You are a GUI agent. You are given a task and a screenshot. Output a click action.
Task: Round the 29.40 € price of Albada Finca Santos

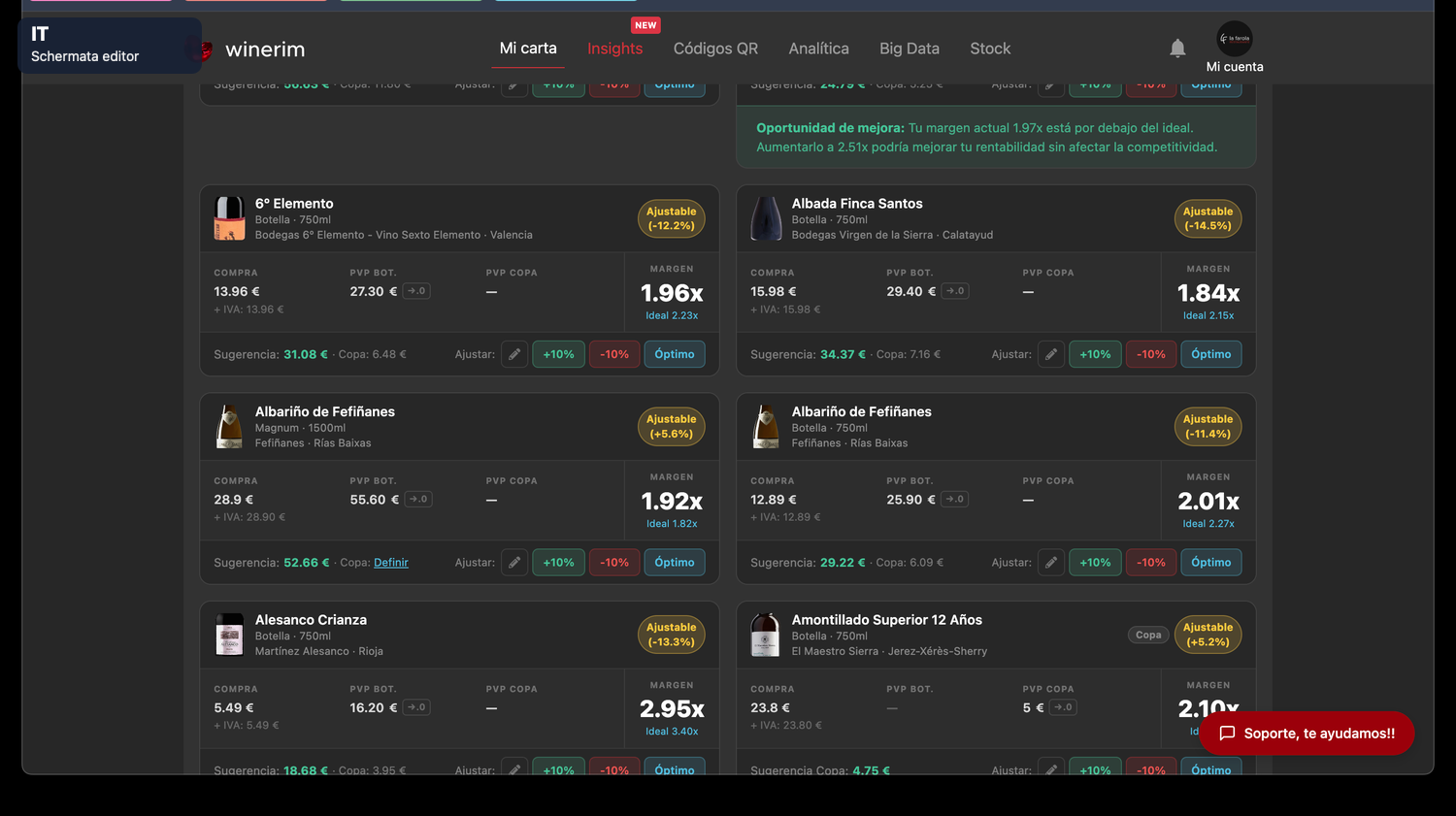coord(955,291)
